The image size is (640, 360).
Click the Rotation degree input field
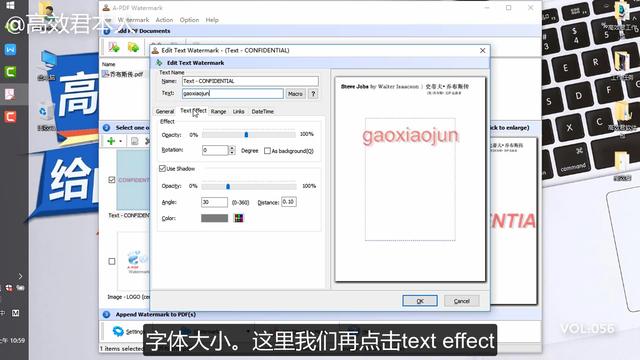point(215,150)
